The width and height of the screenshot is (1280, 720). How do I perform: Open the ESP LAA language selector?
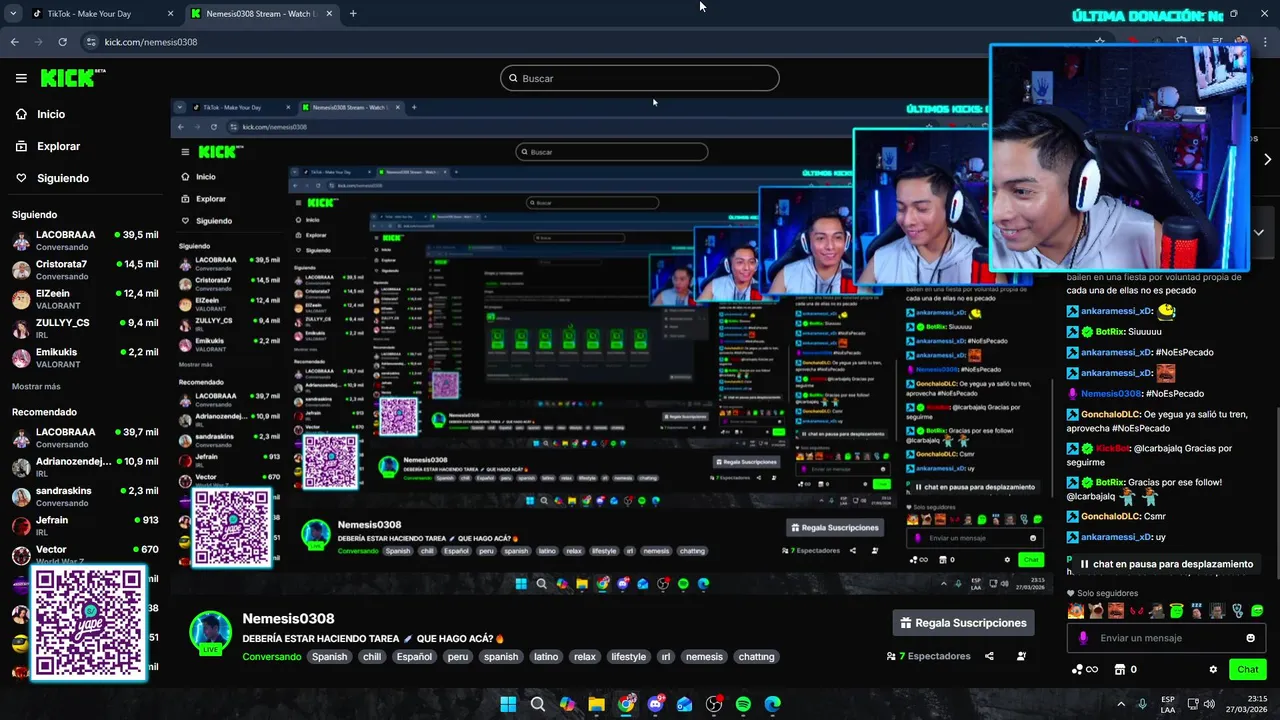pyautogui.click(x=1168, y=704)
